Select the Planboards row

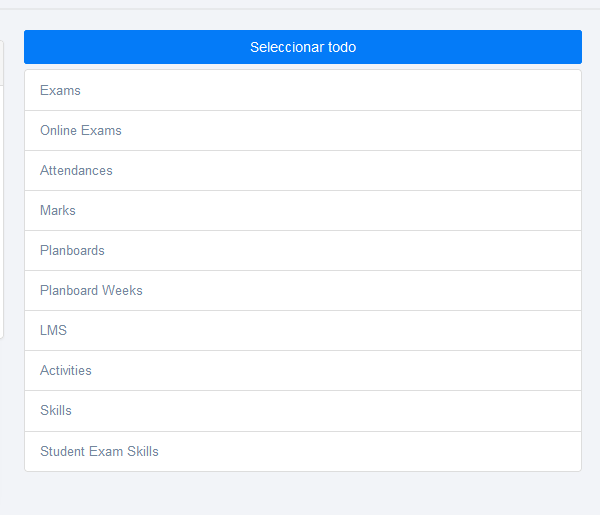(302, 250)
